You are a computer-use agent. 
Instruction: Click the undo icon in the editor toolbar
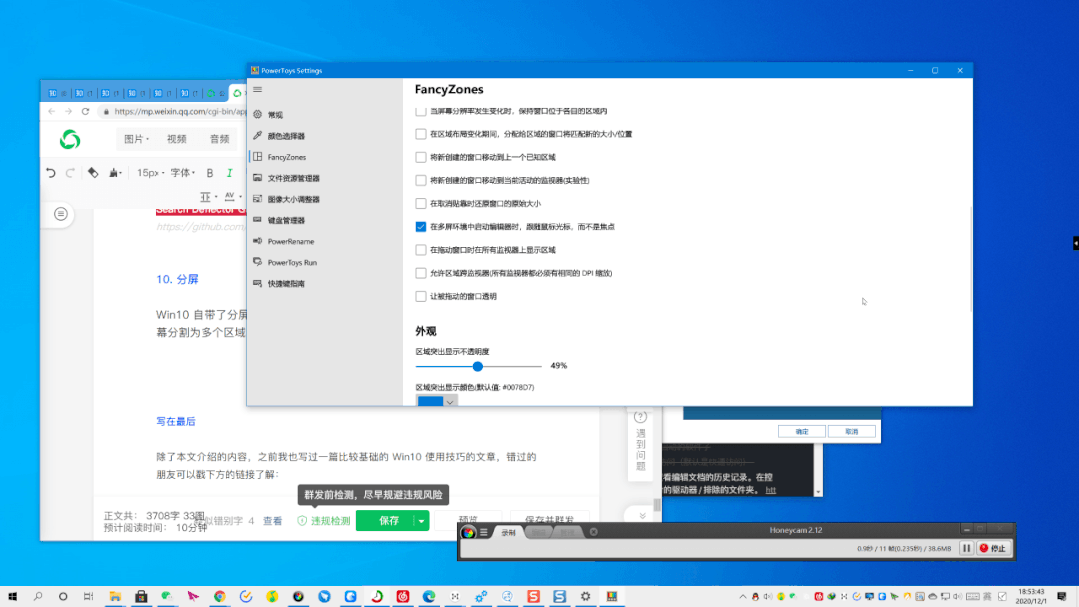click(x=51, y=172)
